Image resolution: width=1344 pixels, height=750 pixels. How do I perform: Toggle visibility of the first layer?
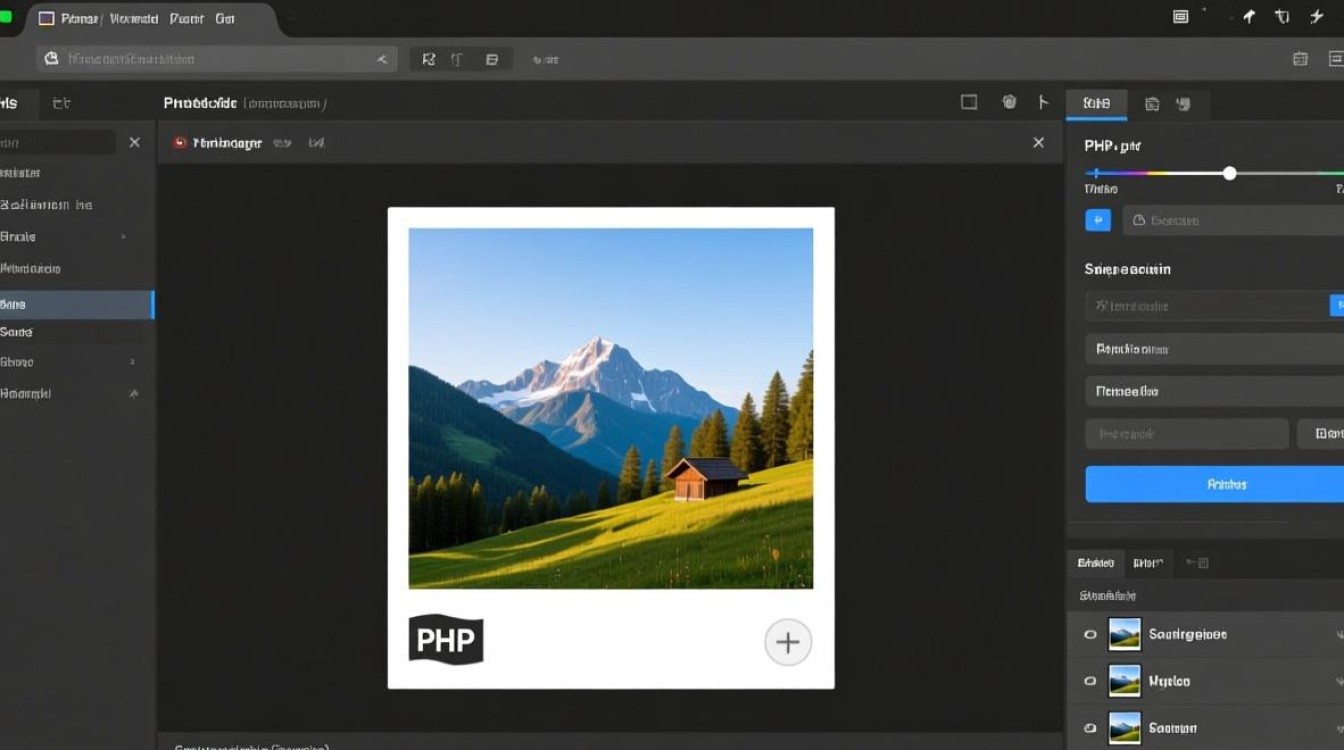tap(1090, 635)
